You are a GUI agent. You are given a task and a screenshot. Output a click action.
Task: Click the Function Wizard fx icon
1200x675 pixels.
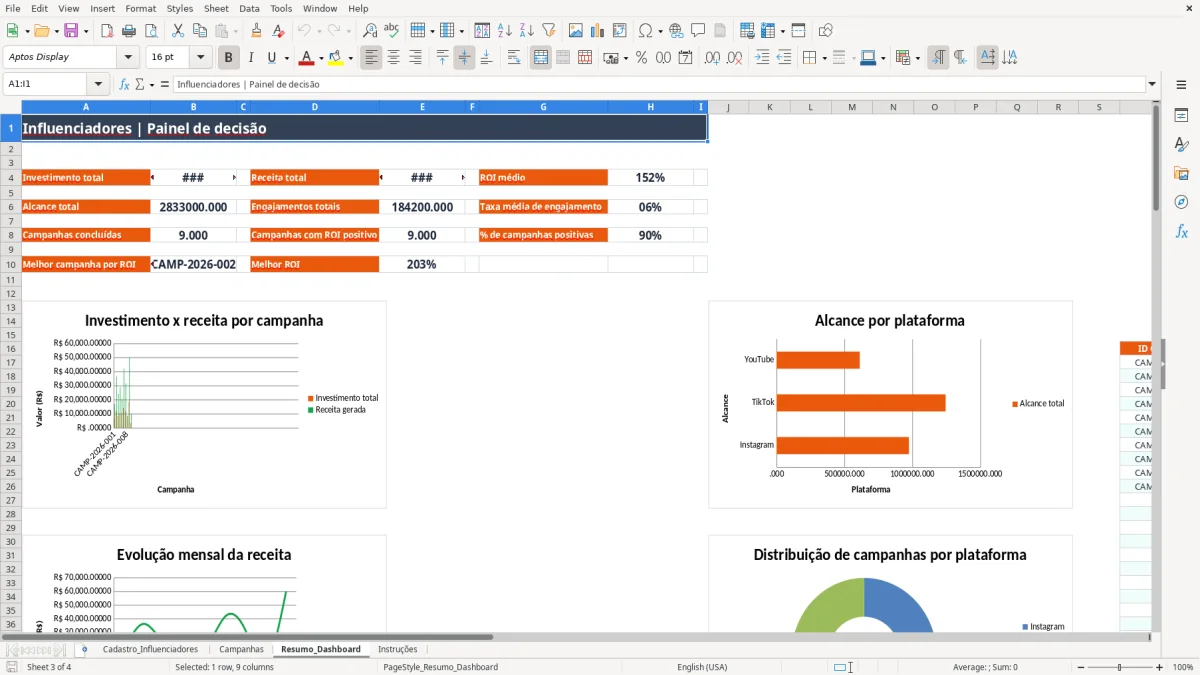pyautogui.click(x=125, y=85)
